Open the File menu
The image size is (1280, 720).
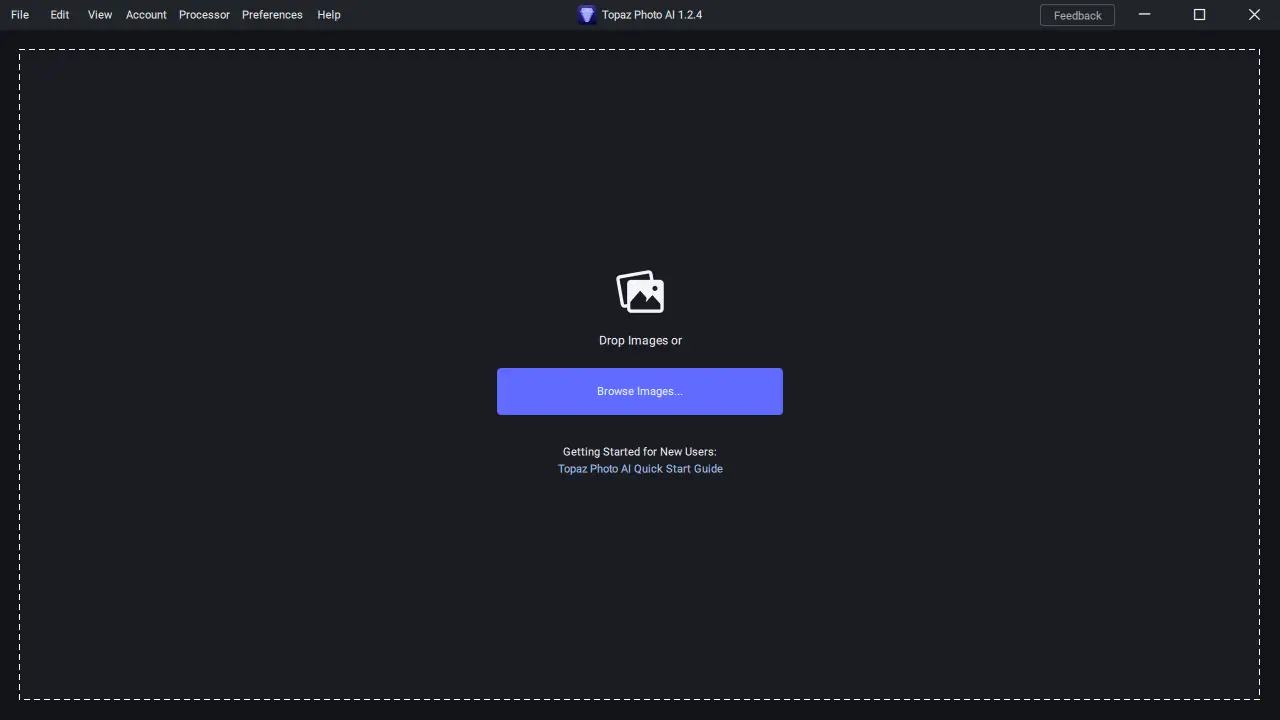coord(20,15)
